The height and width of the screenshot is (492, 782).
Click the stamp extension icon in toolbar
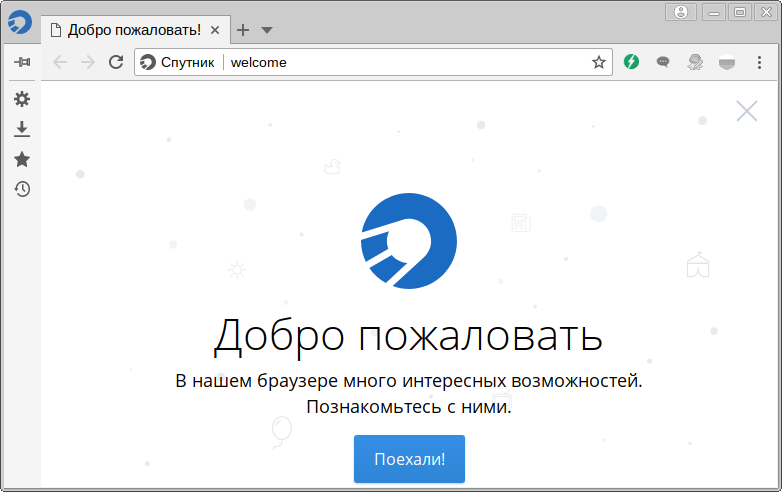(695, 62)
